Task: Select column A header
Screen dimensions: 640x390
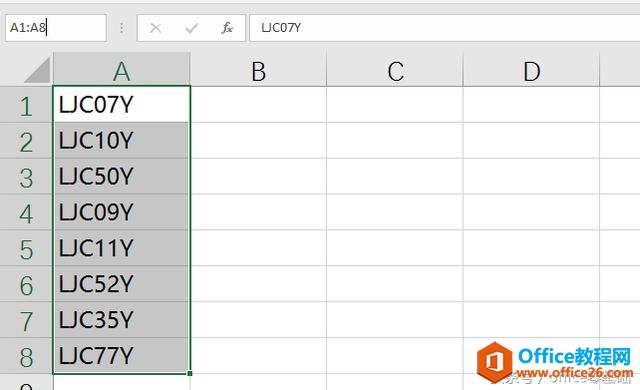Action: coord(122,70)
